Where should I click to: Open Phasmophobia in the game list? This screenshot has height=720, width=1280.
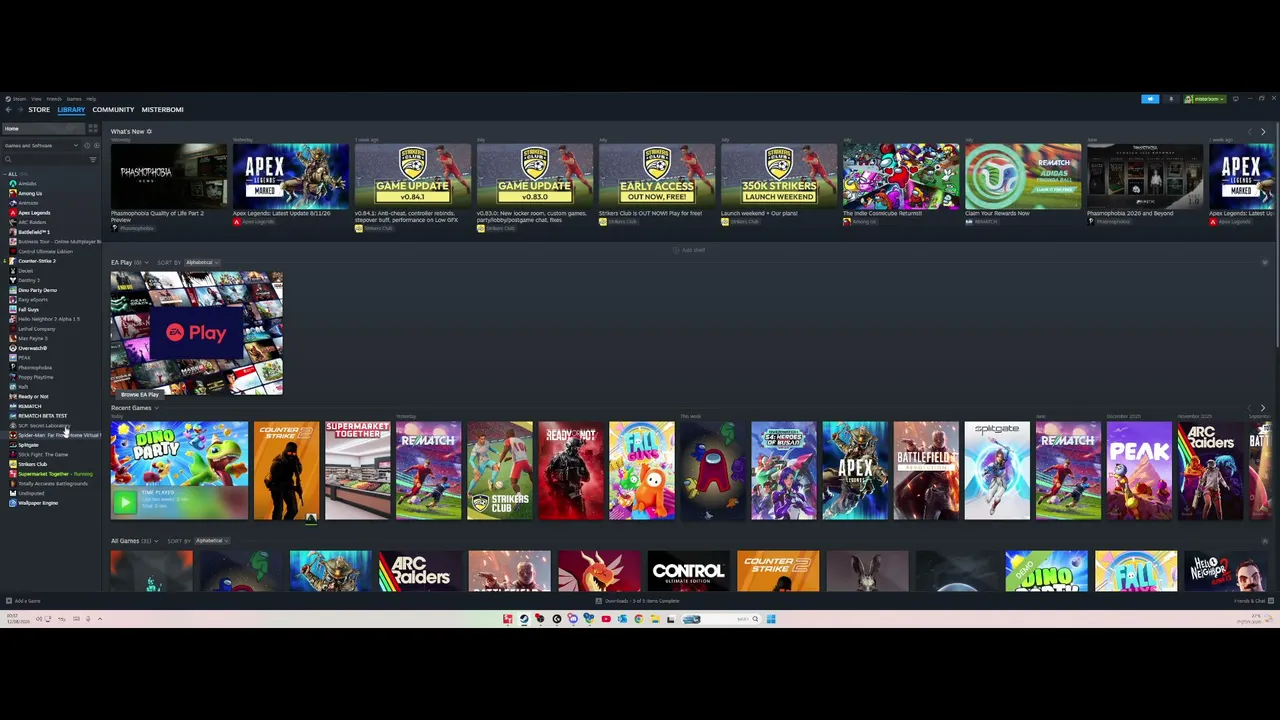pyautogui.click(x=33, y=367)
